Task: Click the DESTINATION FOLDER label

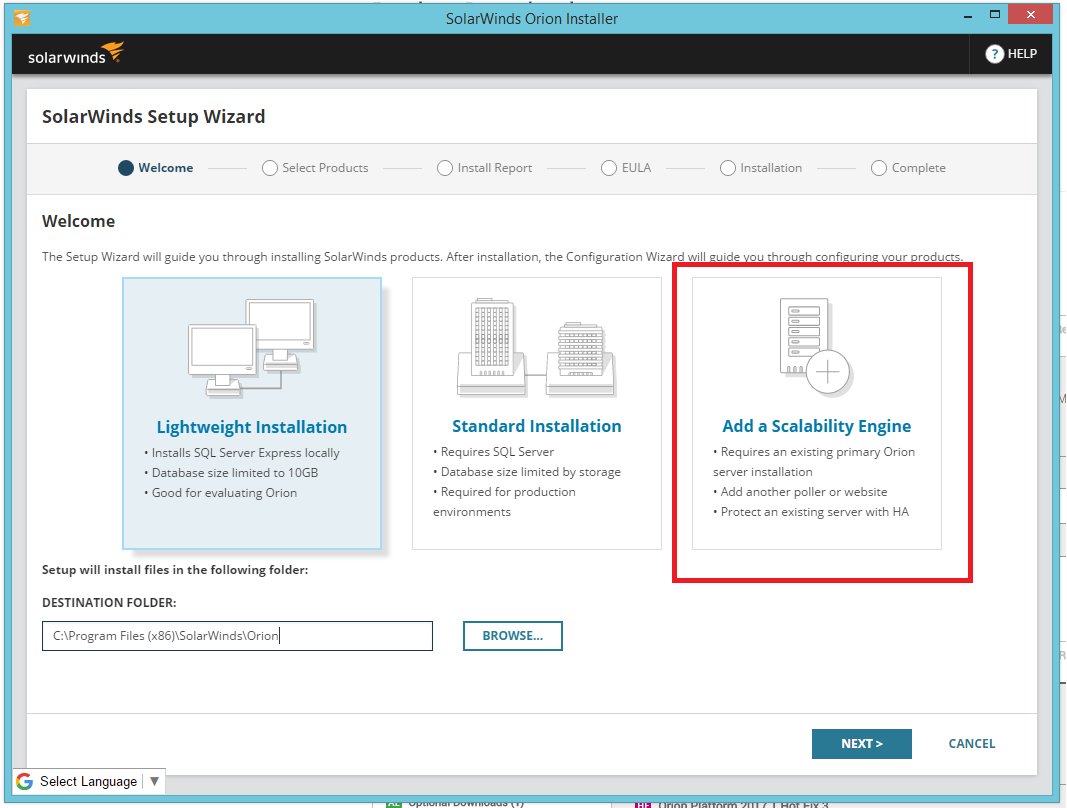Action: pos(109,602)
